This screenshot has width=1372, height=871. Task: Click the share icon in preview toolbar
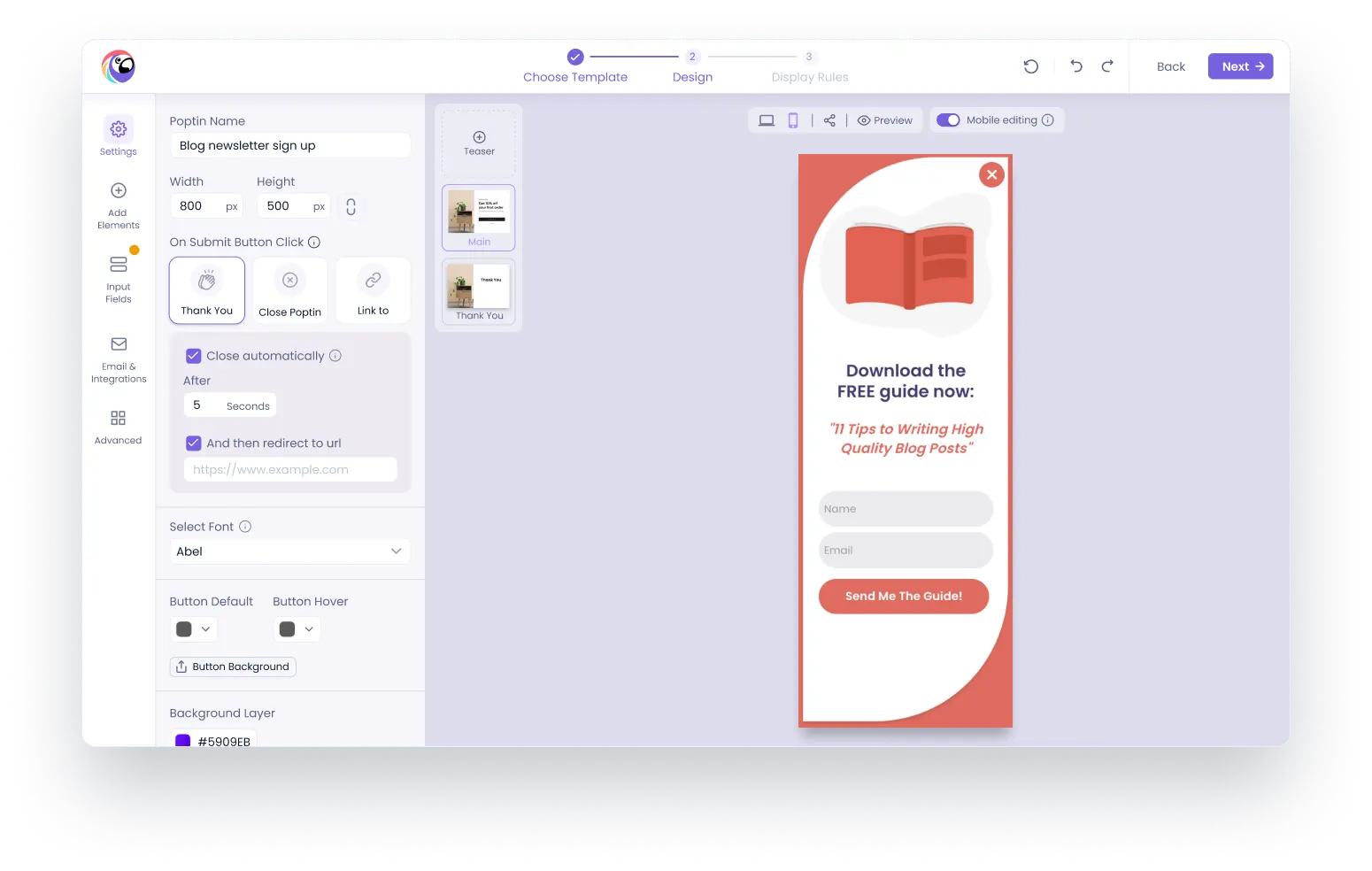tap(829, 120)
